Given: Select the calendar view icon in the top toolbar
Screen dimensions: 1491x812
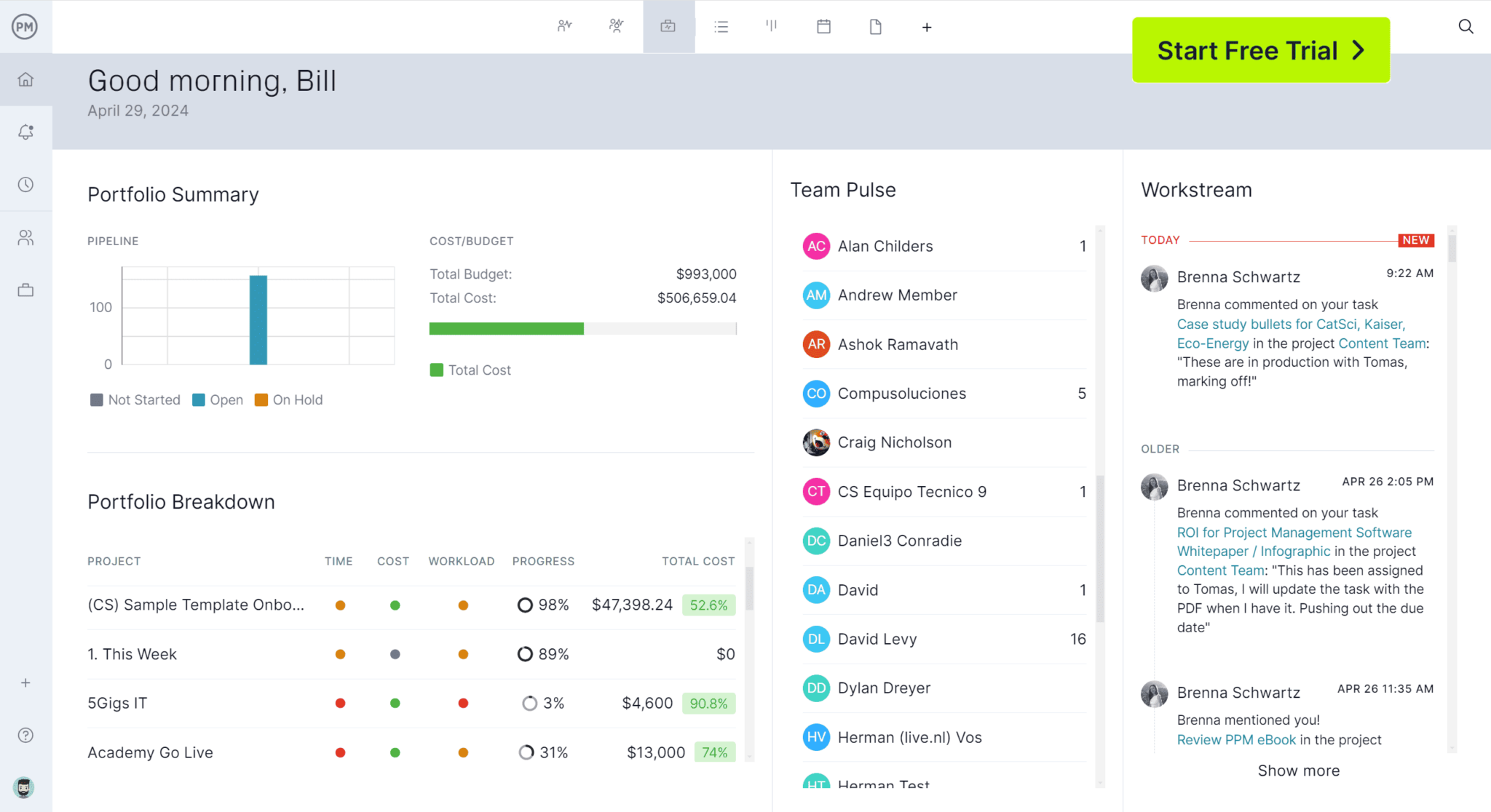Looking at the screenshot, I should tap(823, 26).
